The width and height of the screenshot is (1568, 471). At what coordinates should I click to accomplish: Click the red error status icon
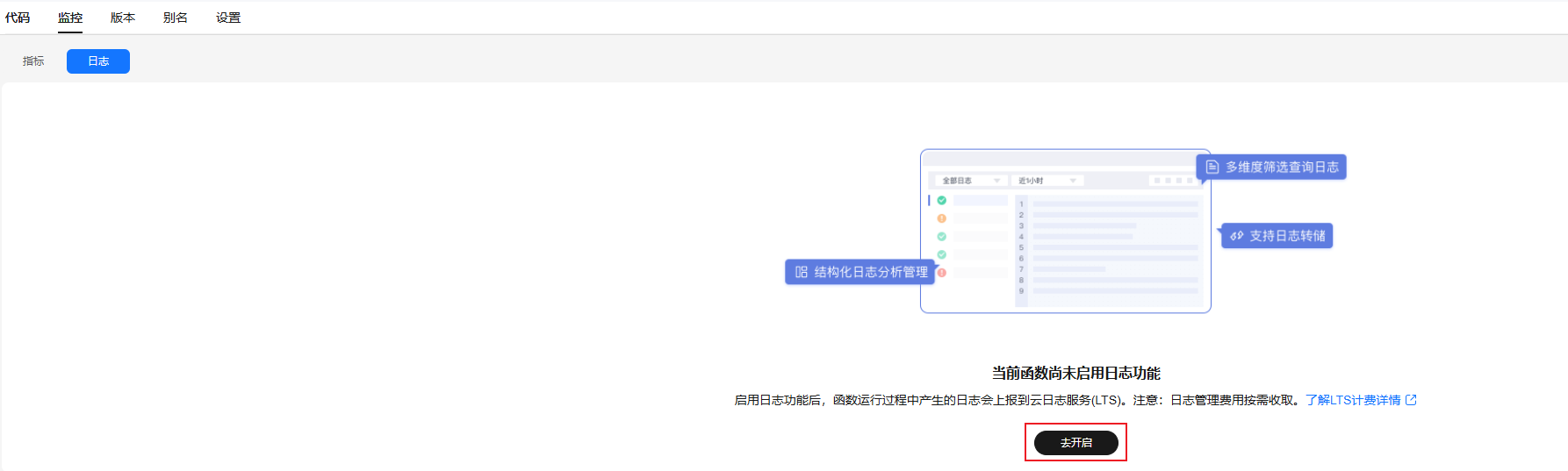click(x=942, y=273)
